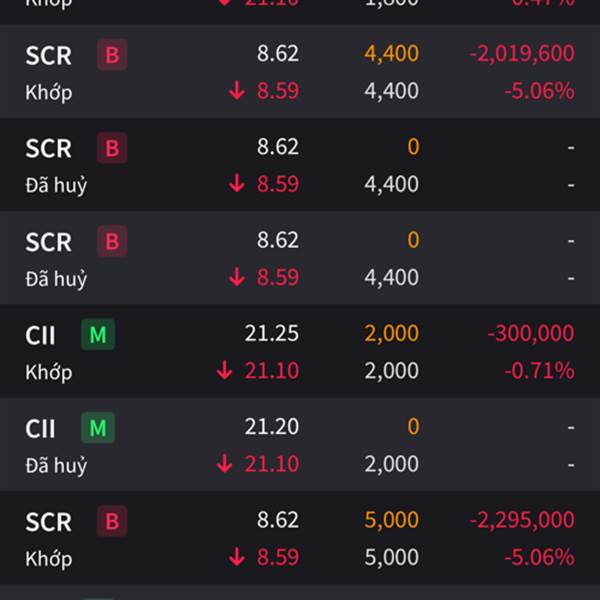Image resolution: width=600 pixels, height=600 pixels.
Task: Tap the -2,295,000 loss value
Action: (522, 520)
